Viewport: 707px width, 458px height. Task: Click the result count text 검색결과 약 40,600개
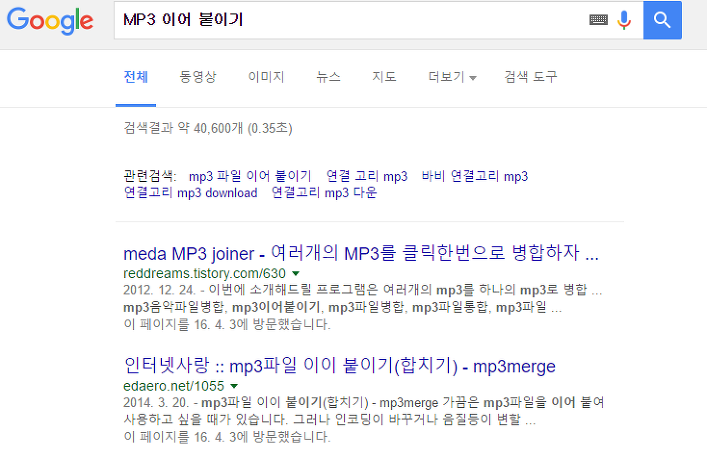point(208,128)
